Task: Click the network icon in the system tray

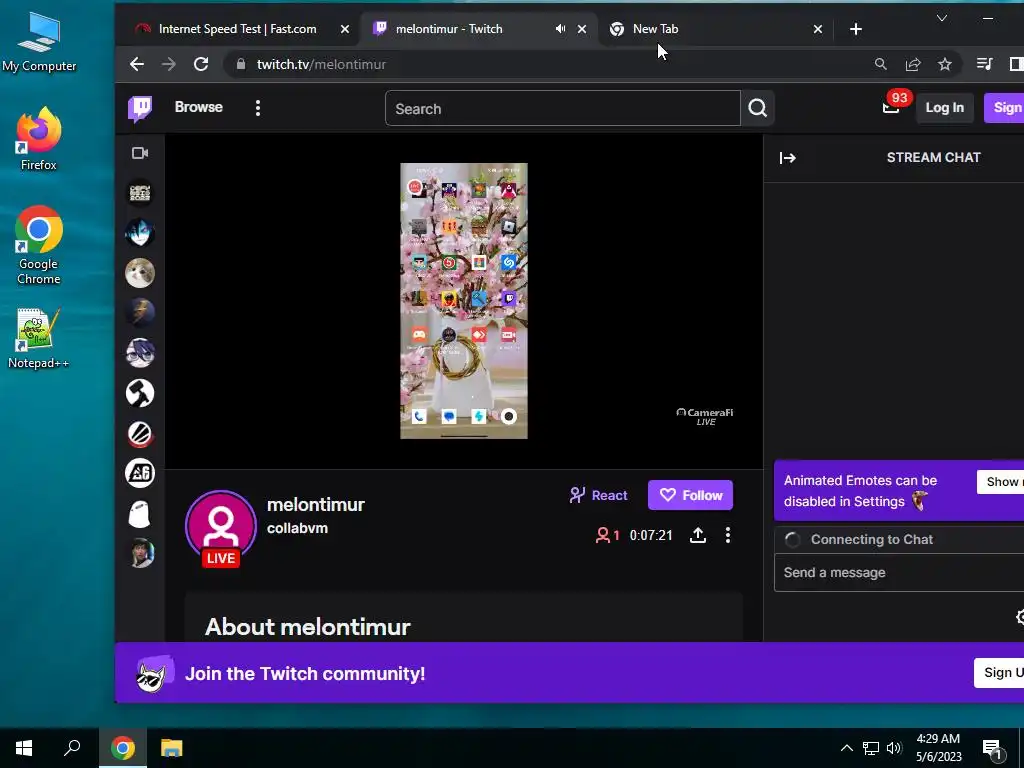Action: [x=871, y=748]
